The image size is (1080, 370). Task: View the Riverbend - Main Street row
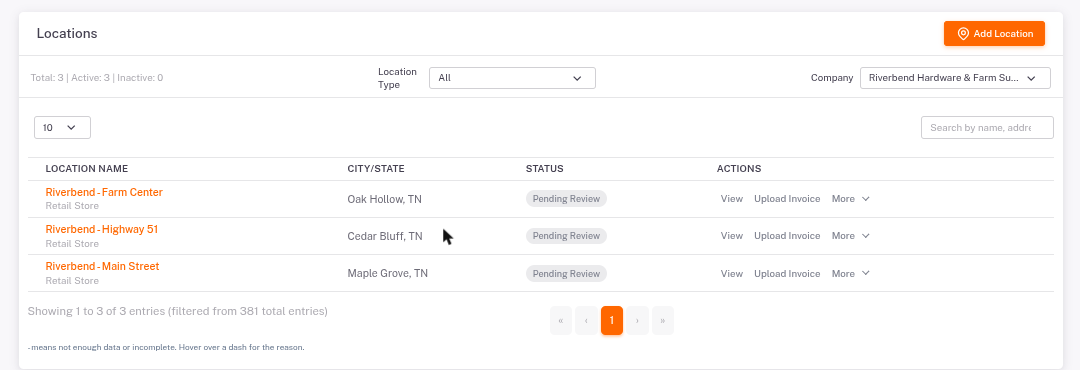pos(731,274)
